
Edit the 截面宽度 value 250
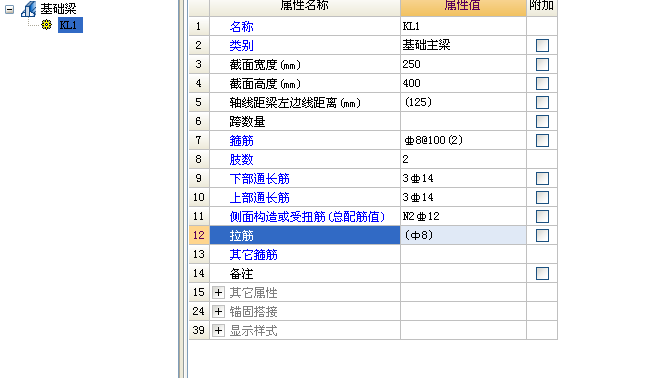463,64
